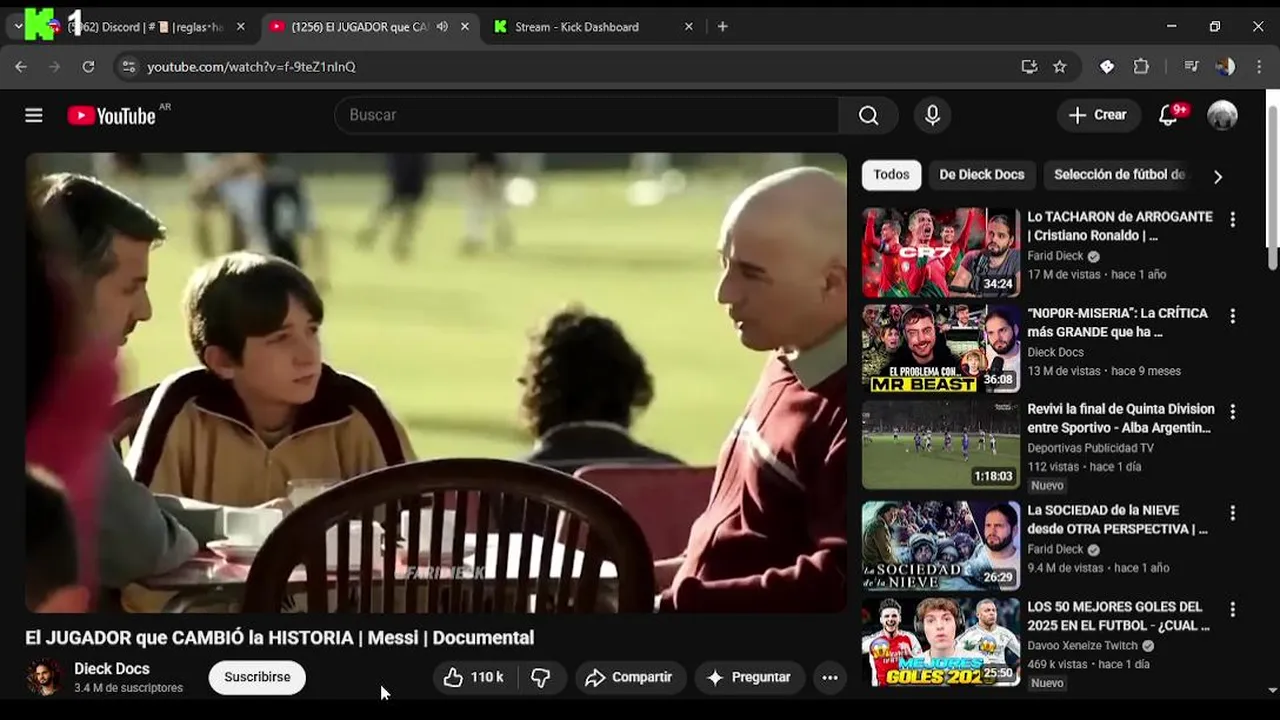Click the scrollbar down arrow
Screen dimensions: 1280x720
pos(1272,690)
